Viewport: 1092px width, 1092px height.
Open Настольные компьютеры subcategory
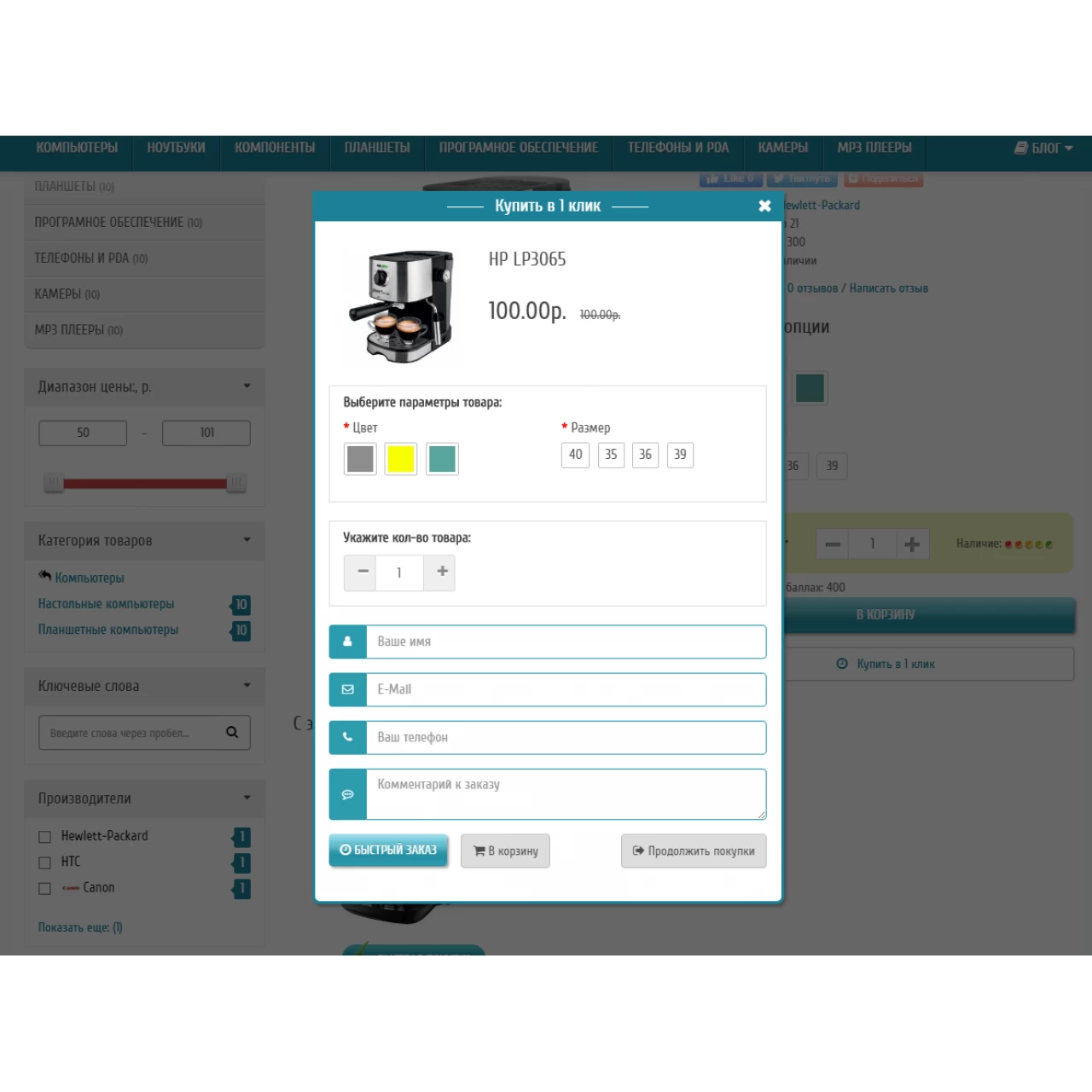point(106,604)
